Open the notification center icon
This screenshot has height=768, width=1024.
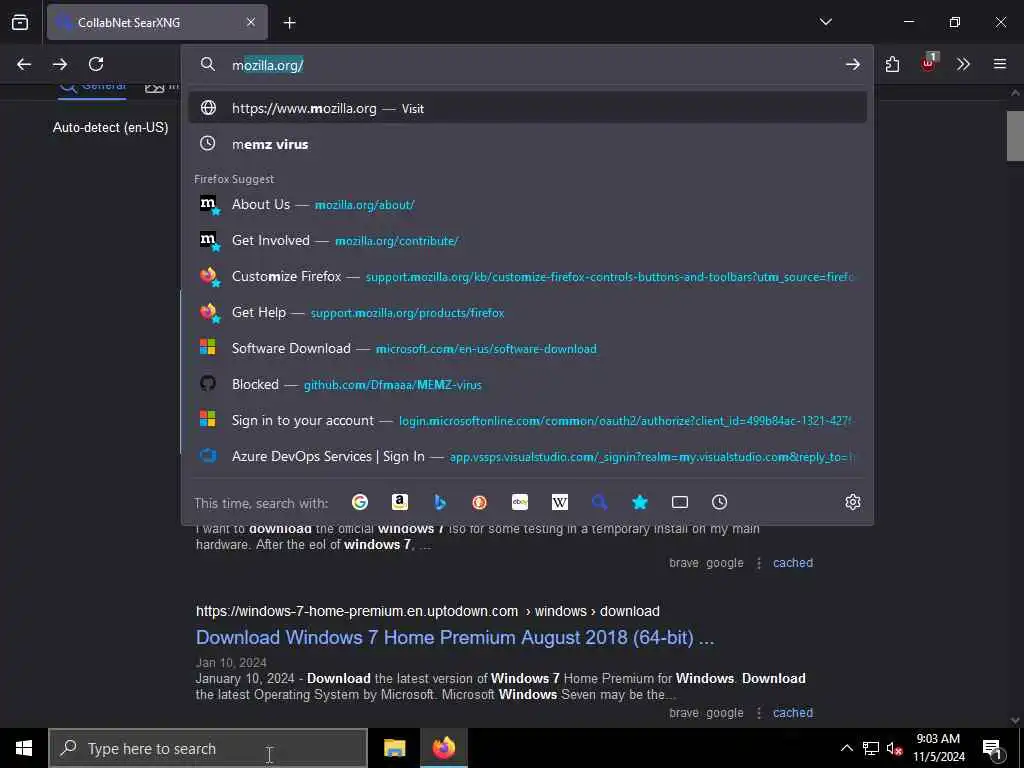pyautogui.click(x=992, y=748)
